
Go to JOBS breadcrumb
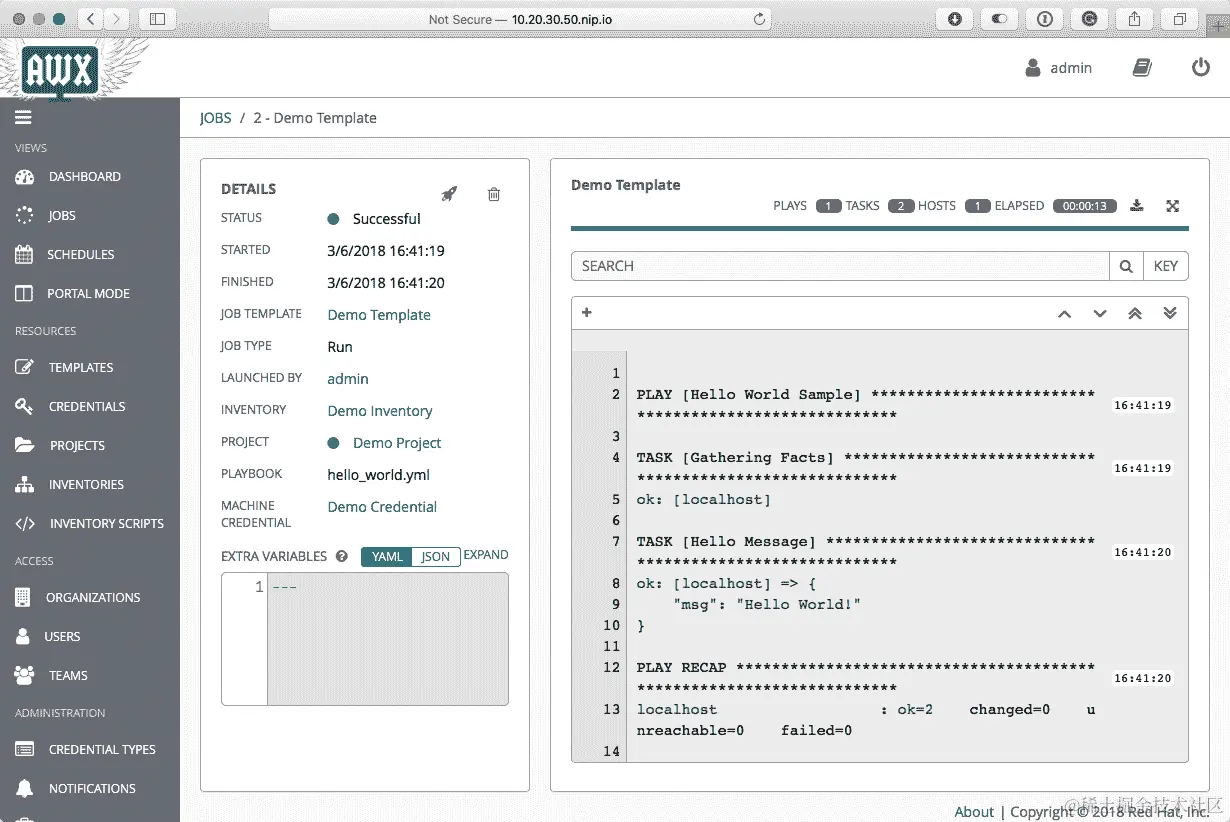(215, 118)
